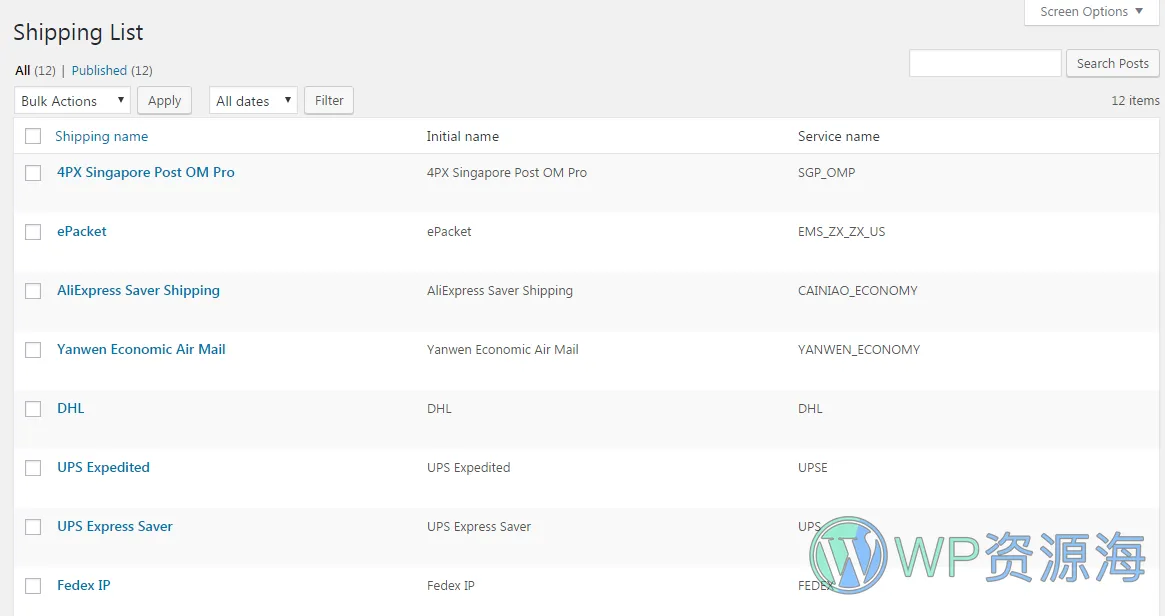Click initial name cell 'AliExpress Saver Shipping'
The image size is (1165, 616).
click(500, 291)
